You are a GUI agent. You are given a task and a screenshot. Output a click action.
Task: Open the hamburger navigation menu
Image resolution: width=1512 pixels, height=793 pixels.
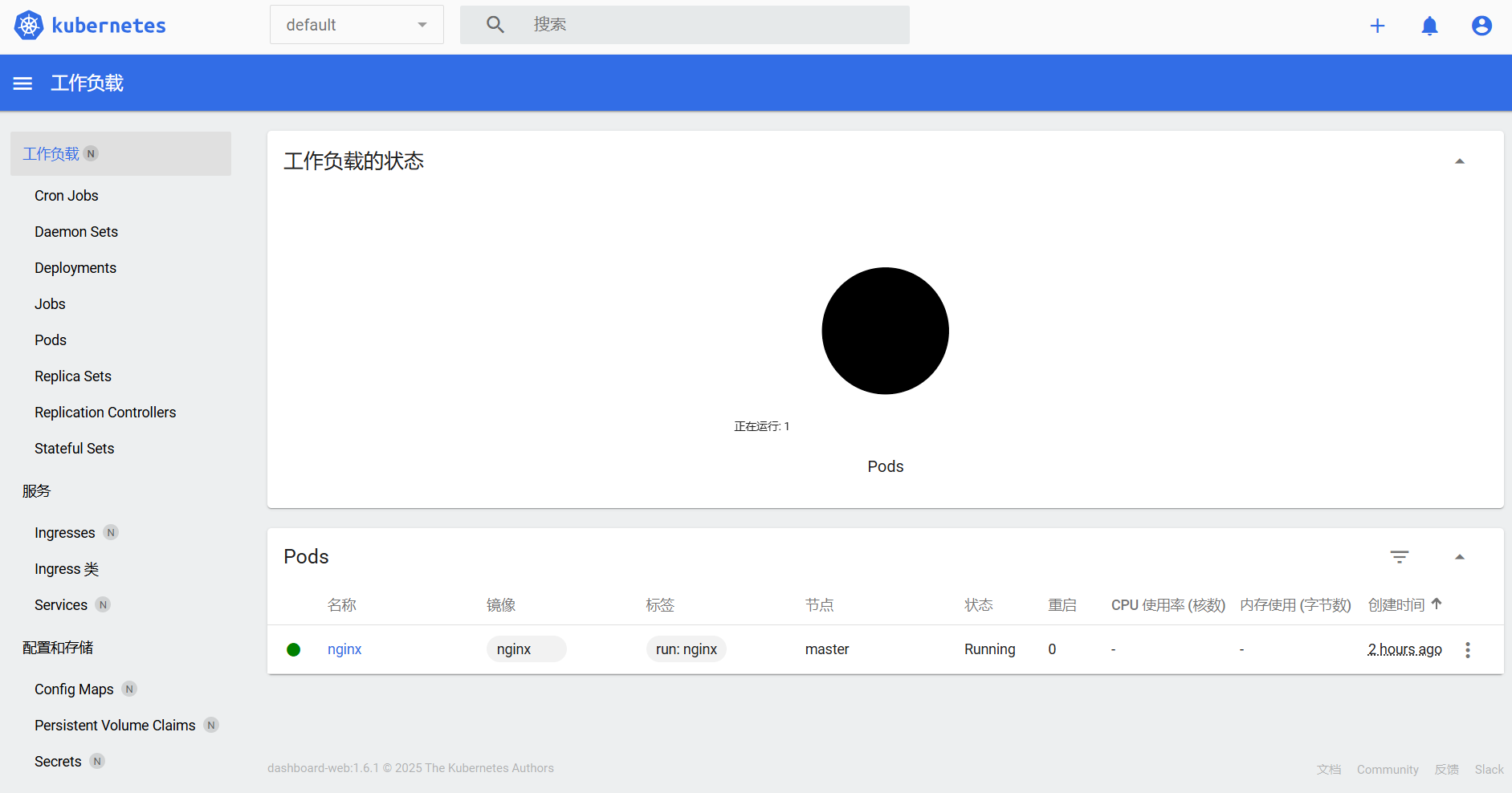coord(22,83)
